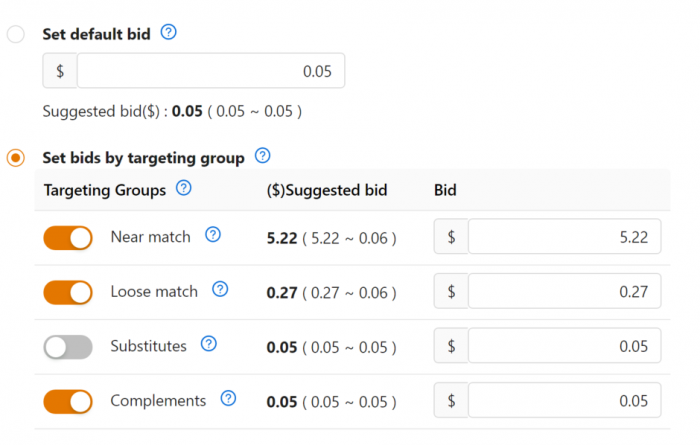Viewport: 700px width, 445px height.
Task: Click the default bid amount field
Action: (x=211, y=71)
